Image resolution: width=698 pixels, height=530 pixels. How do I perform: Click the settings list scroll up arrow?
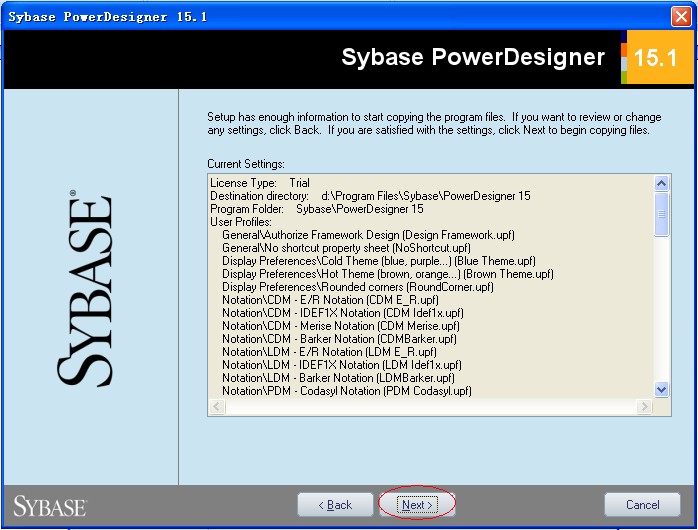[662, 183]
